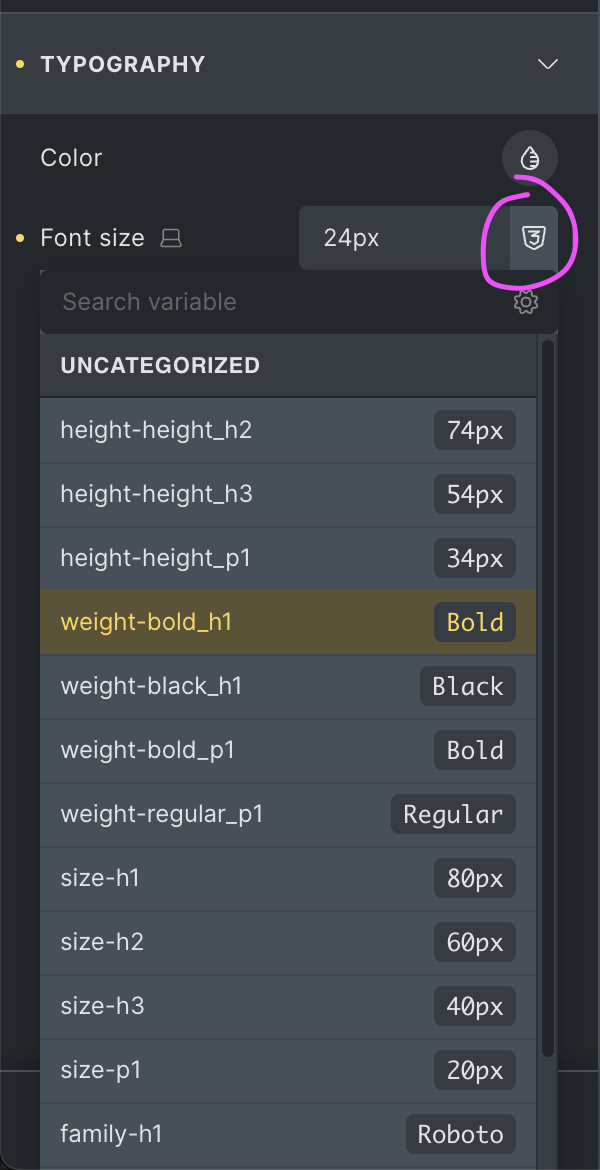Open the color picker droplet icon
Viewport: 600px width, 1170px height.
[x=530, y=158]
